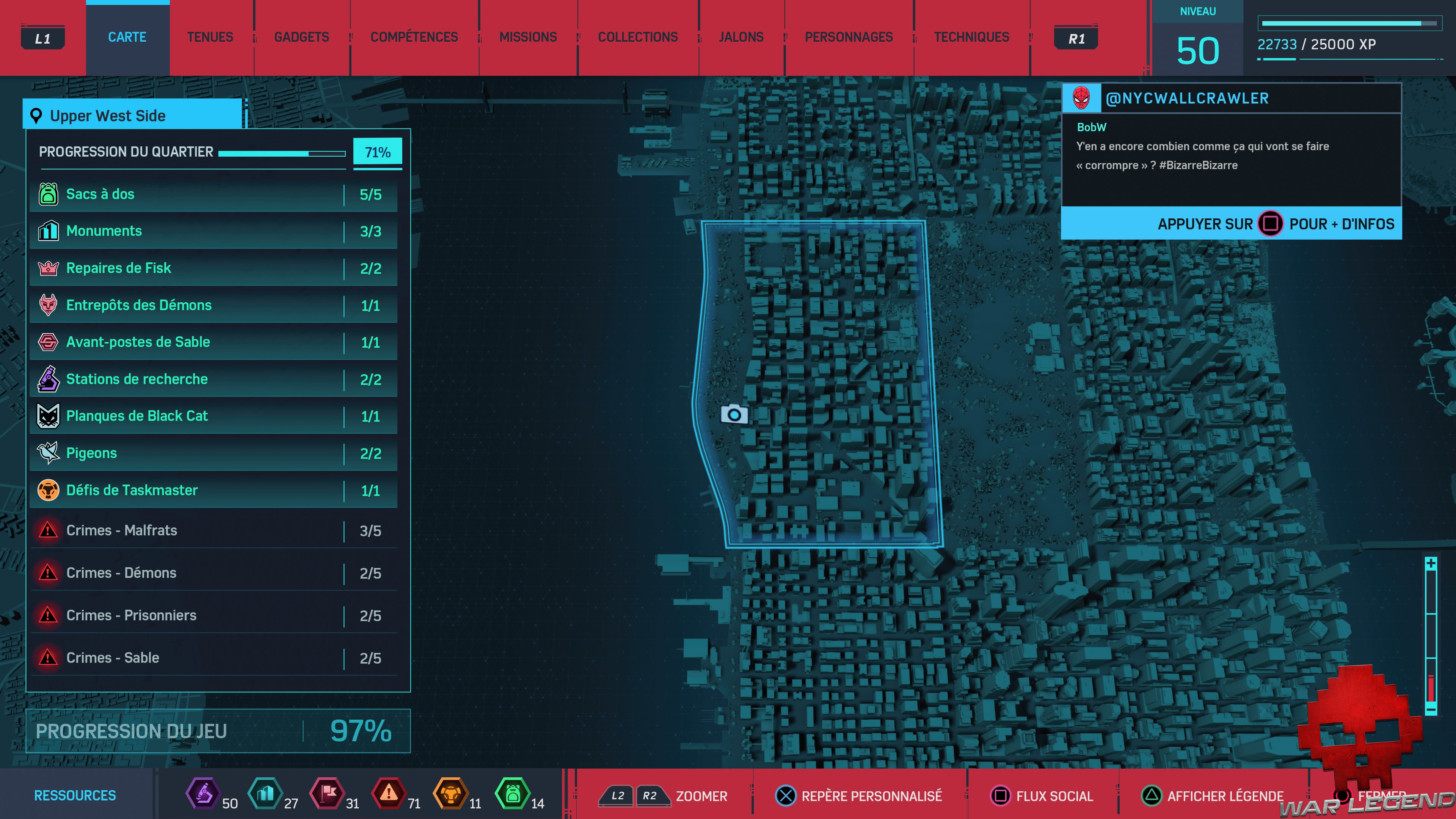Click the research token resource icon
The image size is (1456, 819).
pos(203,794)
